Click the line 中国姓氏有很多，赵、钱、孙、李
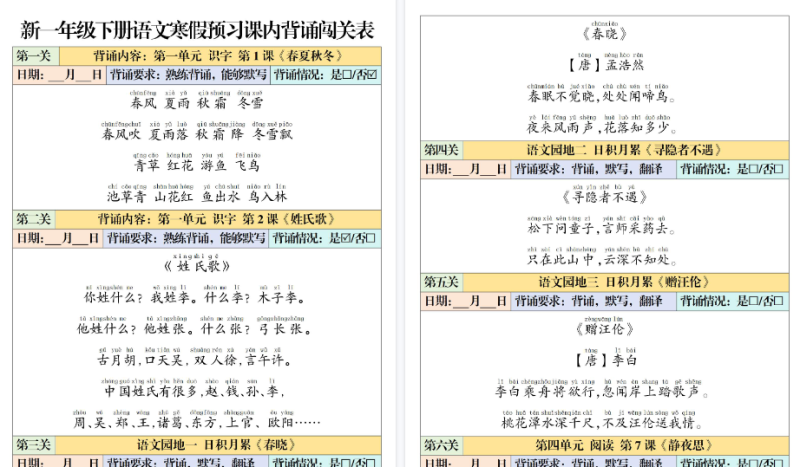 pos(195,391)
